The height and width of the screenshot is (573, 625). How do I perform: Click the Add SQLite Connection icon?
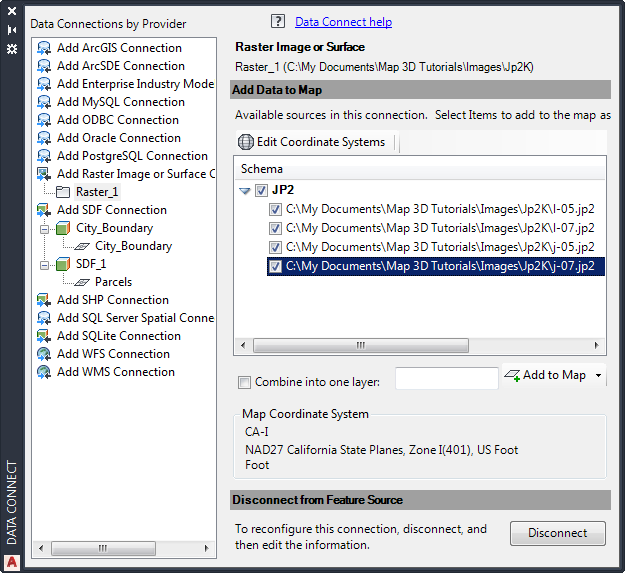44,336
